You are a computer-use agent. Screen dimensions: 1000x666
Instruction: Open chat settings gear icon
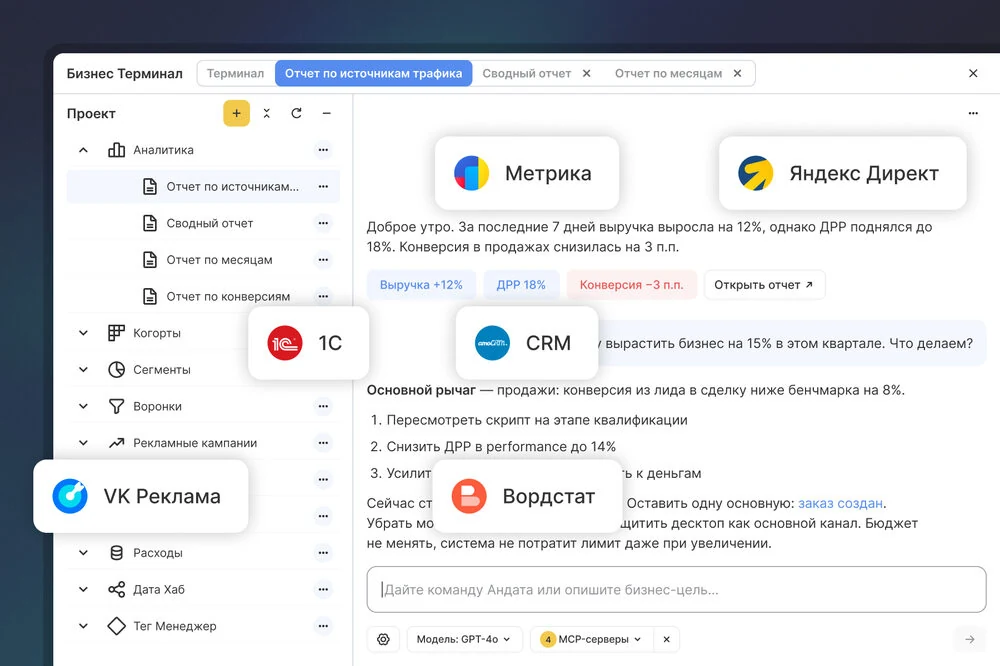pos(383,639)
